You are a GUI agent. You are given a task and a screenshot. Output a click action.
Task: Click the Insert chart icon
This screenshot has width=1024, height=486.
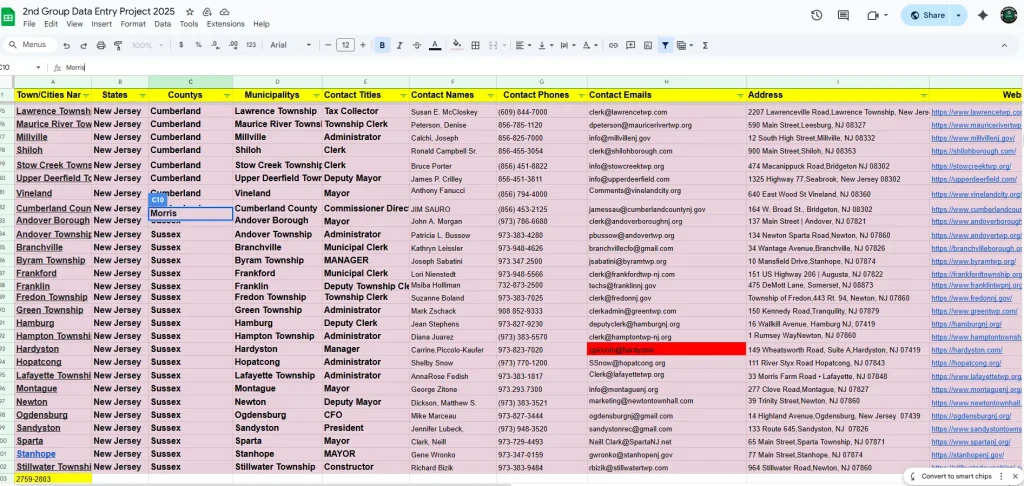coord(648,45)
